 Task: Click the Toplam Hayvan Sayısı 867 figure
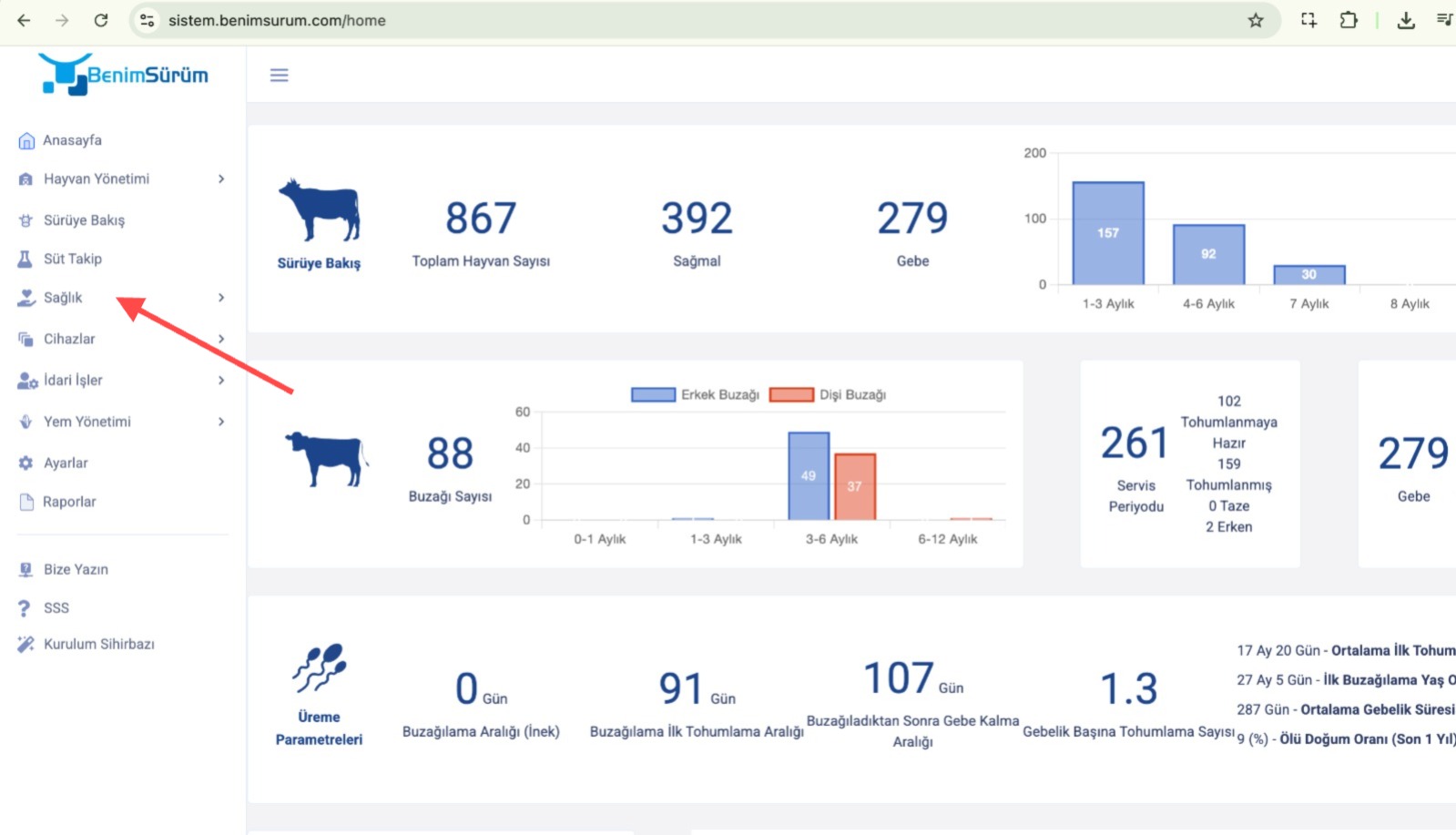click(481, 219)
